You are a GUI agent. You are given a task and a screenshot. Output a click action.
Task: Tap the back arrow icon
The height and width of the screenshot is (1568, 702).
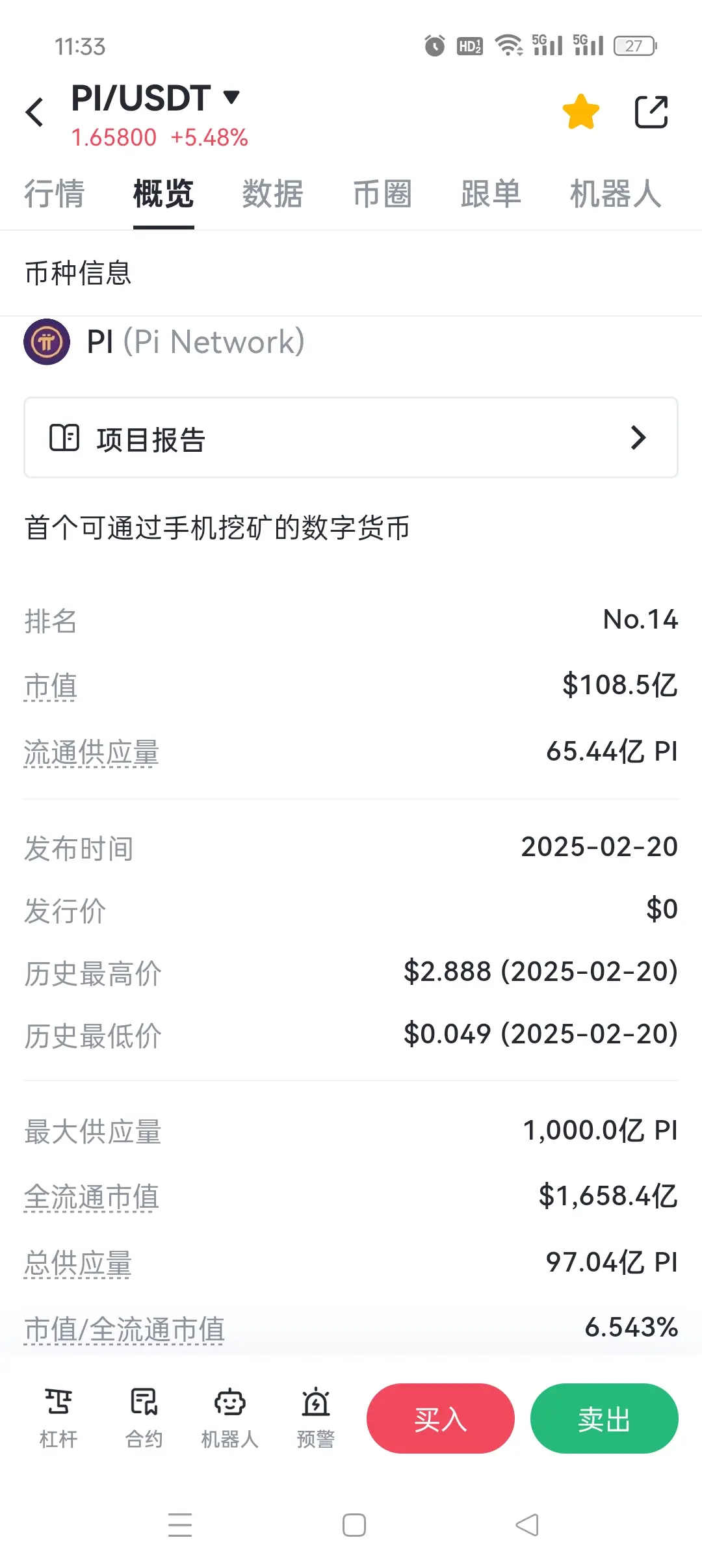[34, 112]
